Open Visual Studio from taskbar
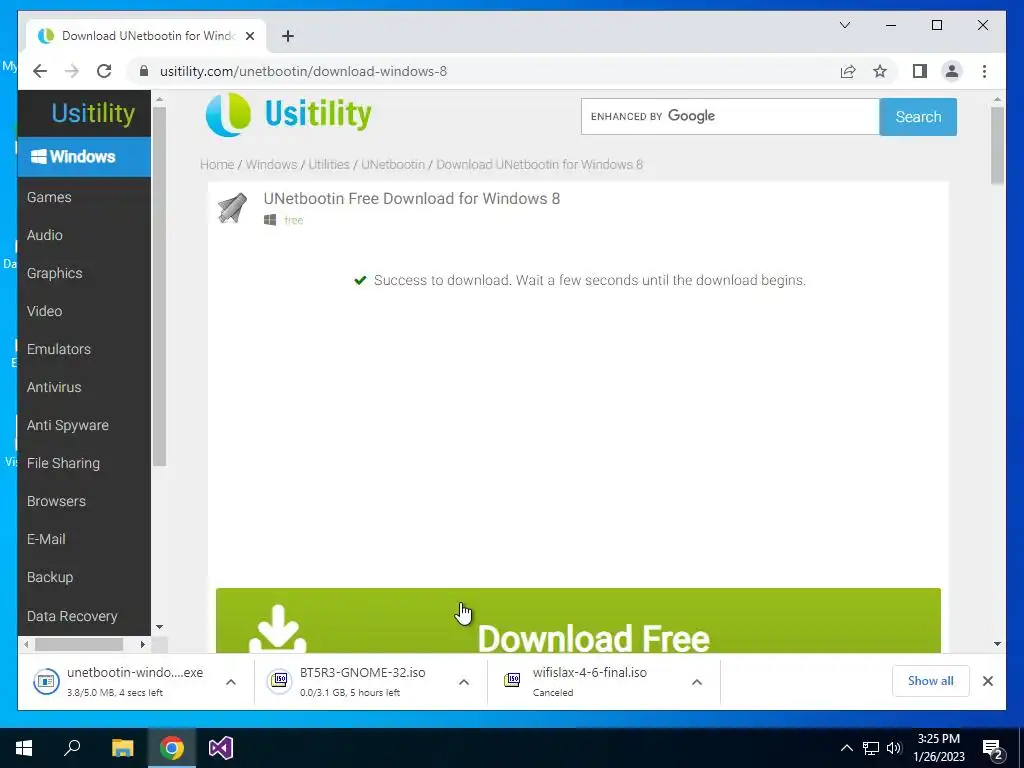Screen dimensions: 1024x768 click(x=221, y=748)
